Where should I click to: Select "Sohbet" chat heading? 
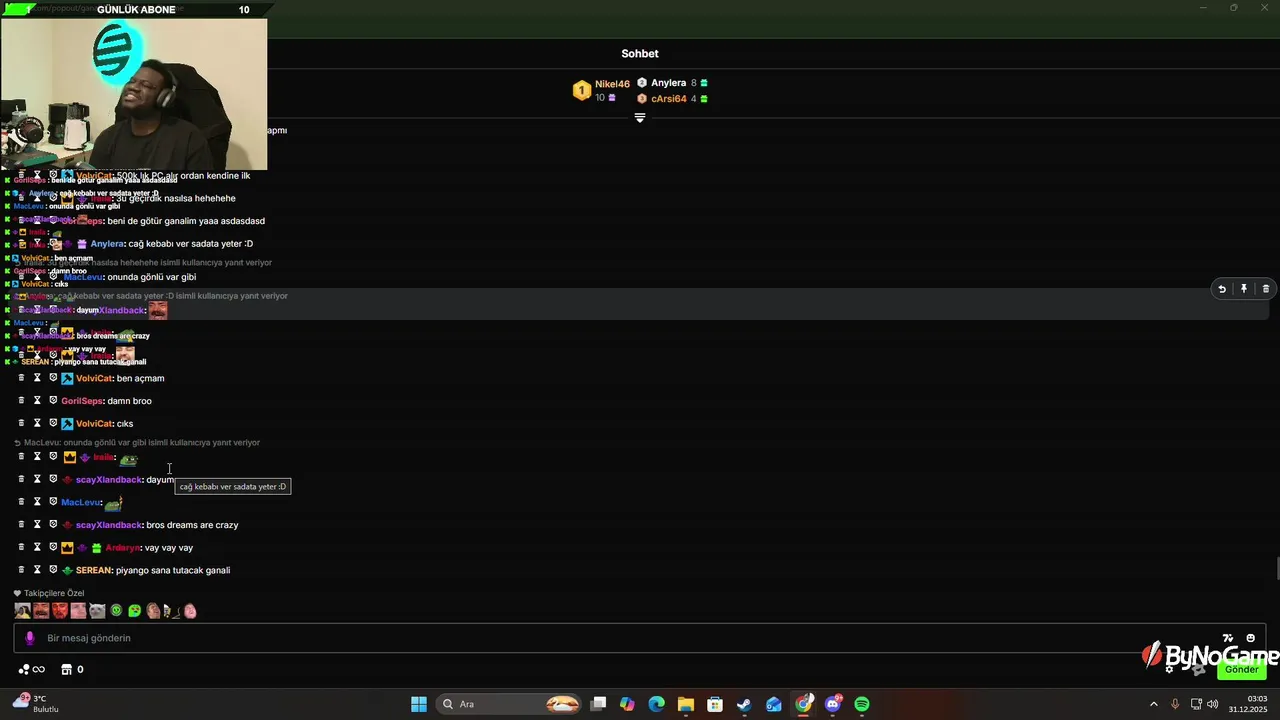coord(640,54)
